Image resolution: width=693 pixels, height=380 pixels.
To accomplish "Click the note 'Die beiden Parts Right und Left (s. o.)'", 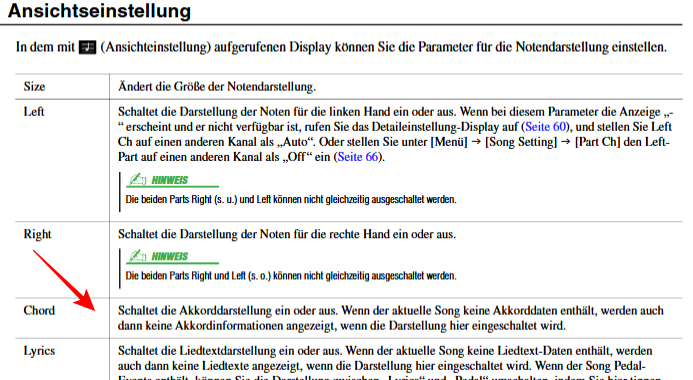I will [x=291, y=276].
